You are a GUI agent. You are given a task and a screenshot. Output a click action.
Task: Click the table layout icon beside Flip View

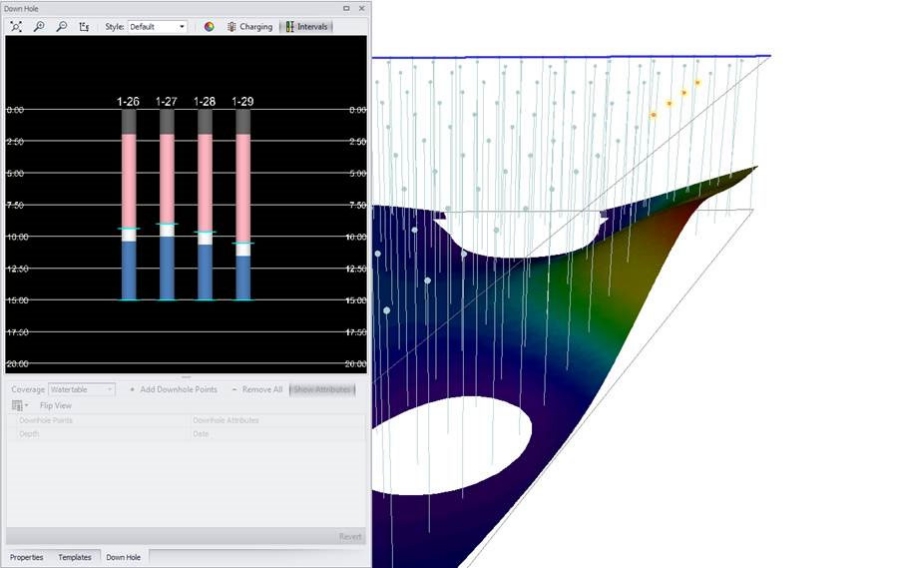[x=18, y=406]
